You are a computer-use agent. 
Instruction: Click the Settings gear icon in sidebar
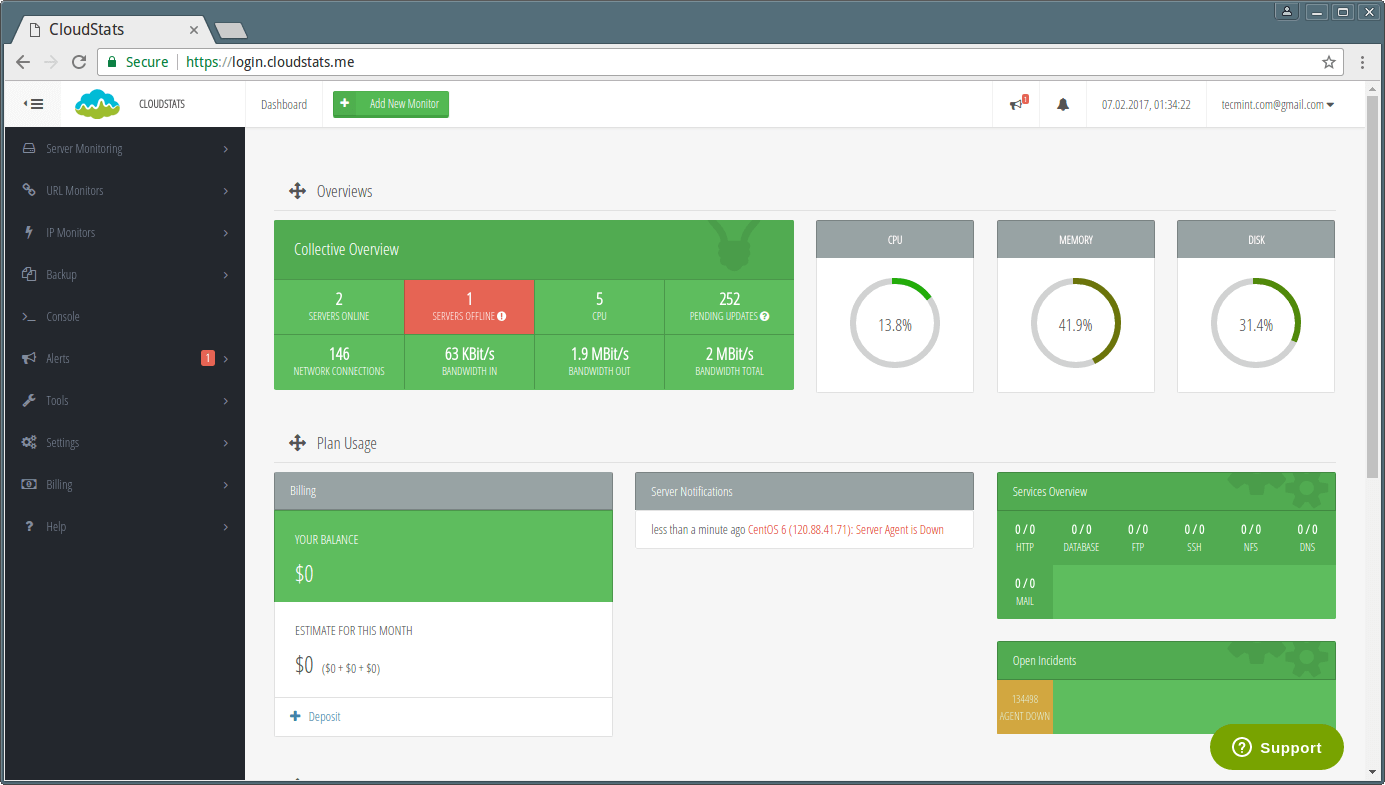click(29, 442)
